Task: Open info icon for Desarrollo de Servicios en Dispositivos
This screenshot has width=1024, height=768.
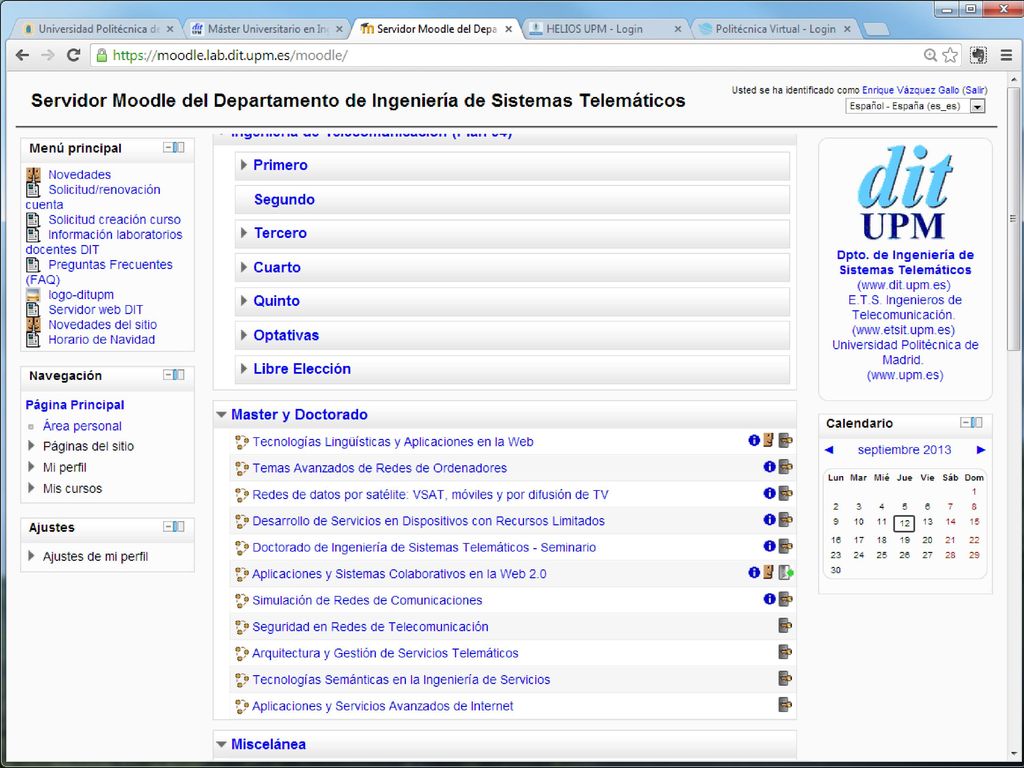Action: pyautogui.click(x=769, y=520)
